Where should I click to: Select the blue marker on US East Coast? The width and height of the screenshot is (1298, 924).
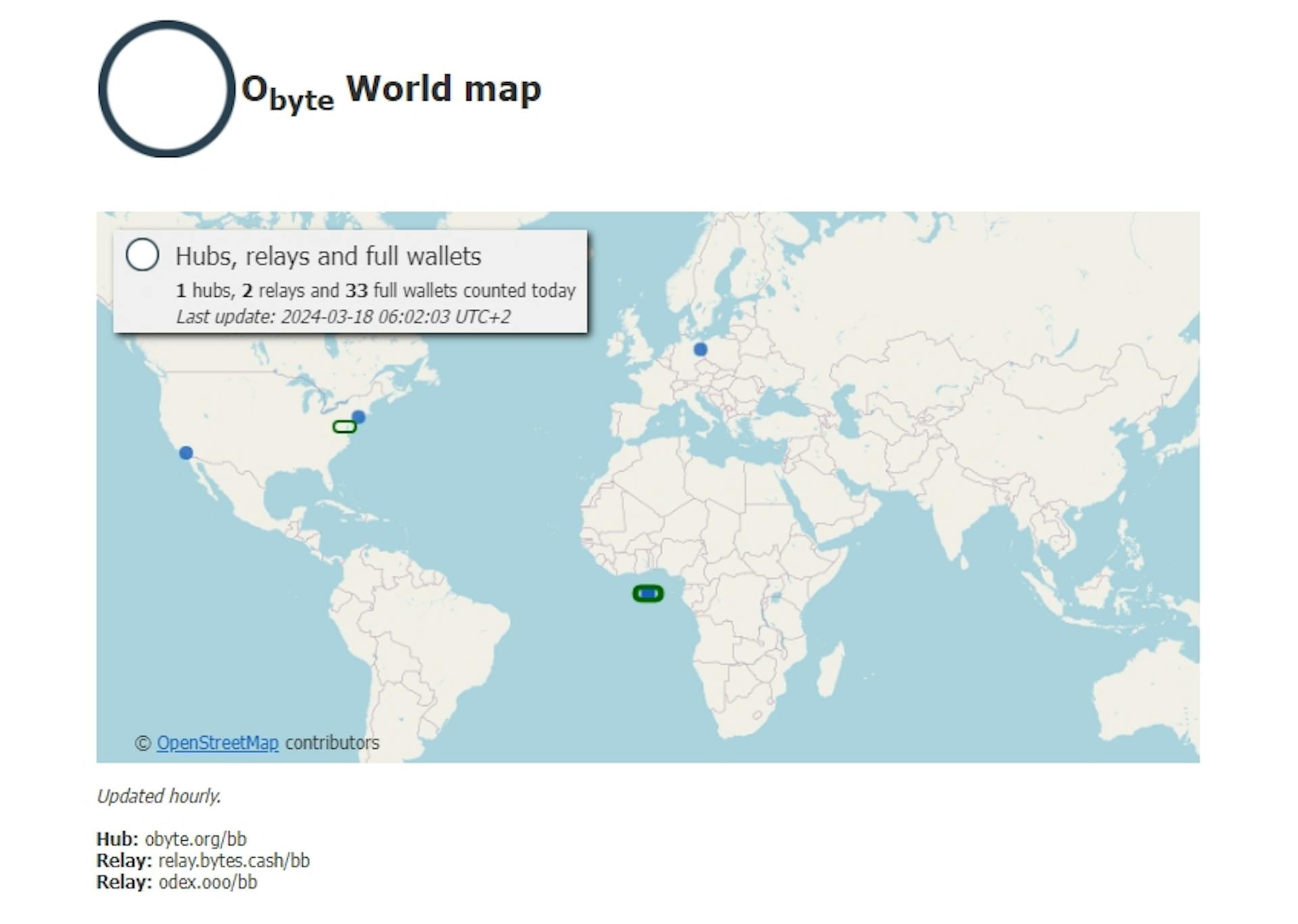point(359,417)
